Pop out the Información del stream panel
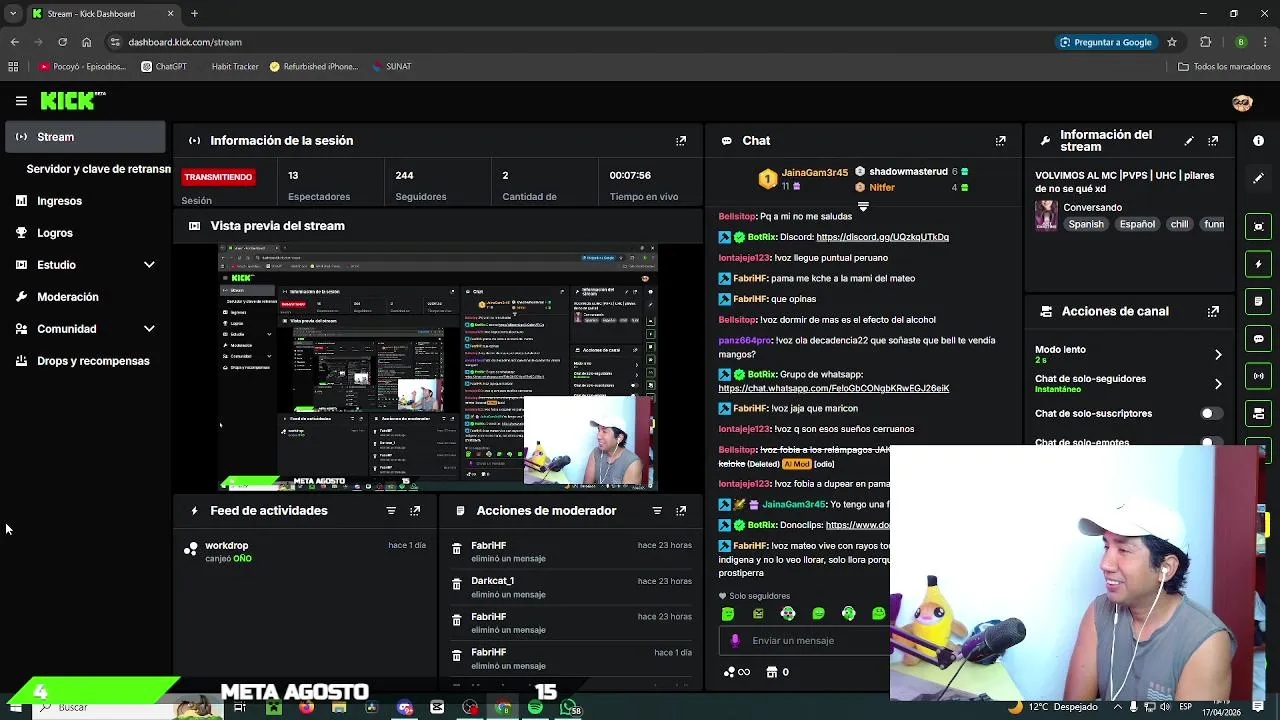 pyautogui.click(x=1213, y=141)
